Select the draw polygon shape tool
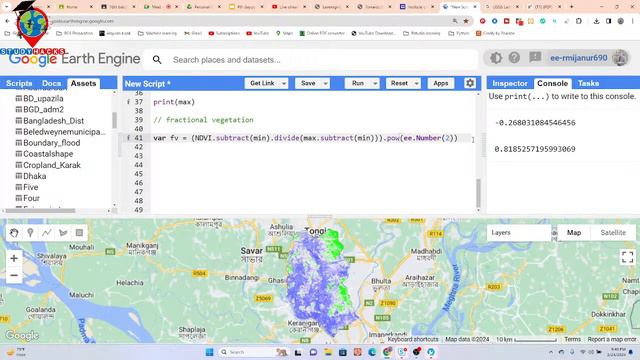The image size is (640, 360). point(63,233)
